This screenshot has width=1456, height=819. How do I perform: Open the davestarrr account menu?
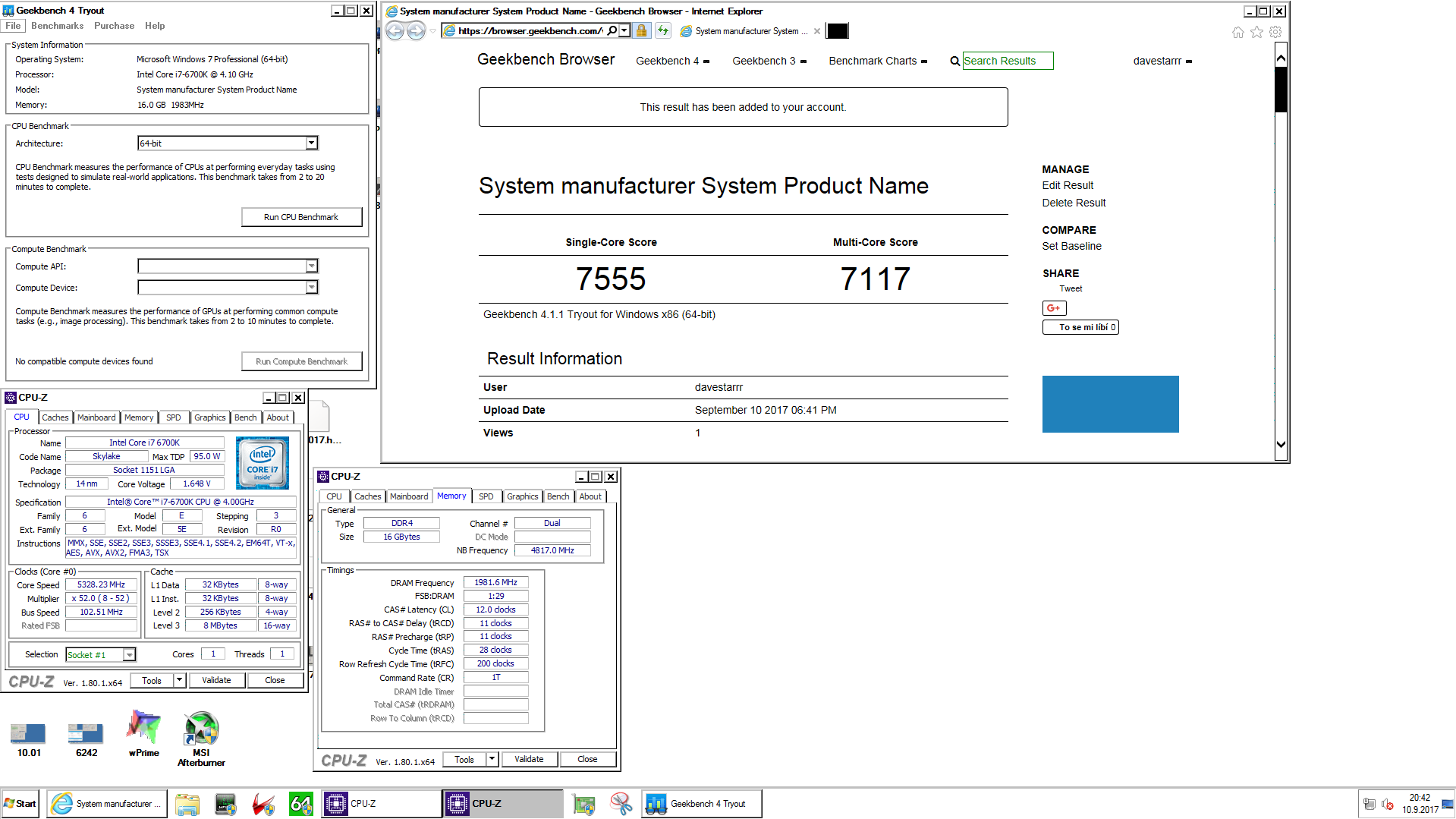(1162, 61)
